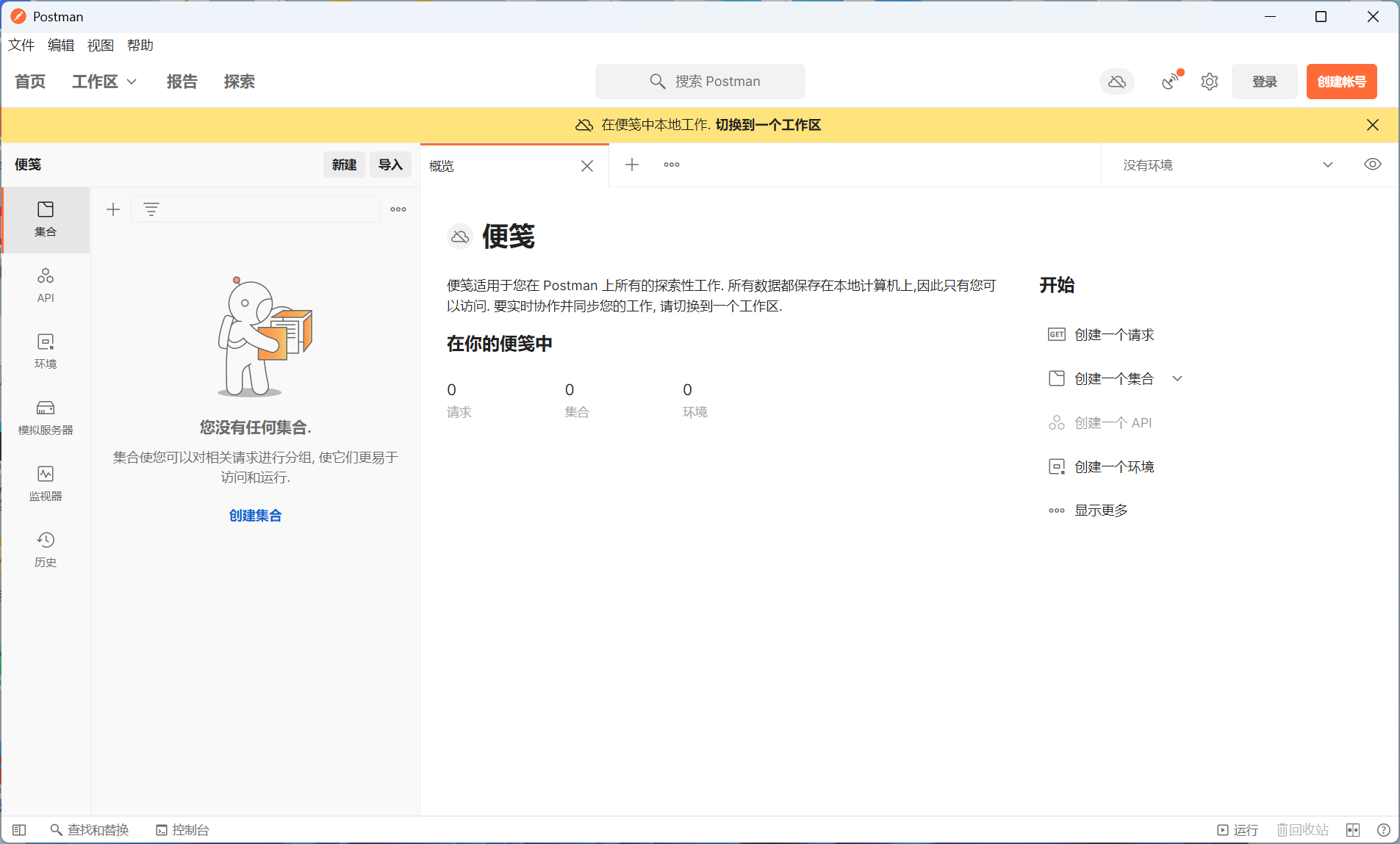The height and width of the screenshot is (844, 1400).
Task: Click the environment quick look eye icon
Action: pos(1373,165)
